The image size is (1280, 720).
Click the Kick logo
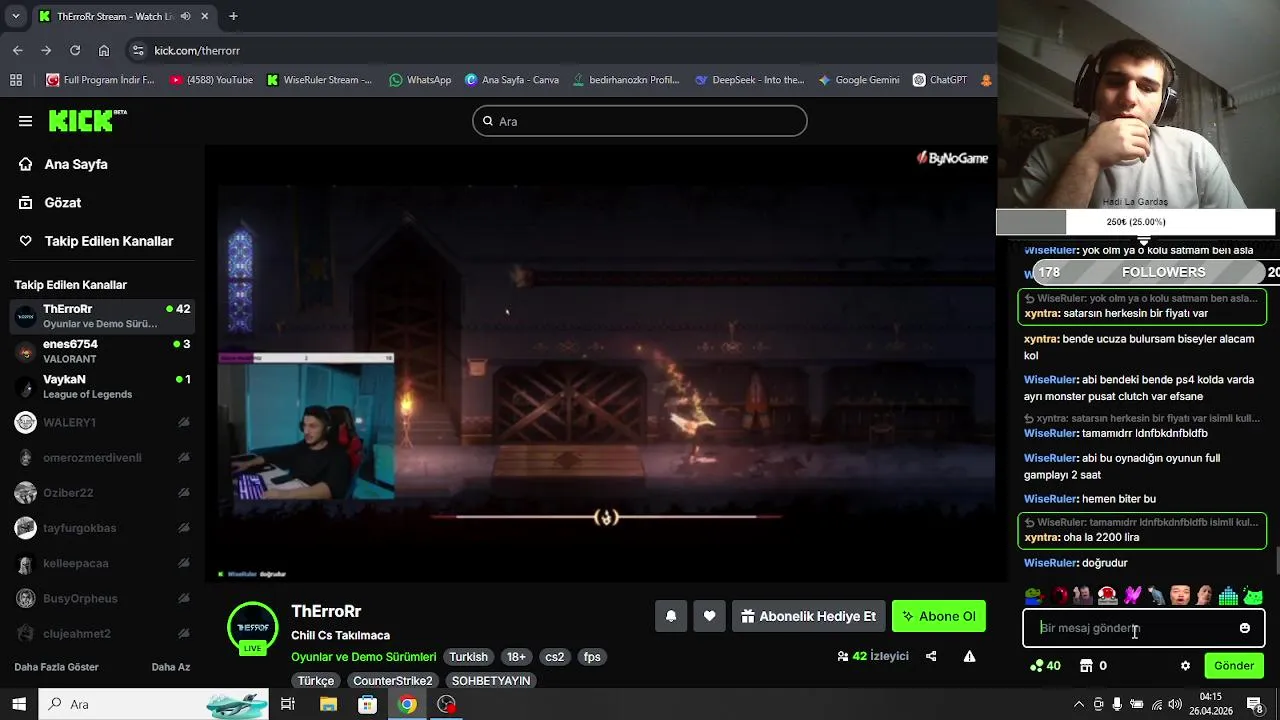[87, 121]
